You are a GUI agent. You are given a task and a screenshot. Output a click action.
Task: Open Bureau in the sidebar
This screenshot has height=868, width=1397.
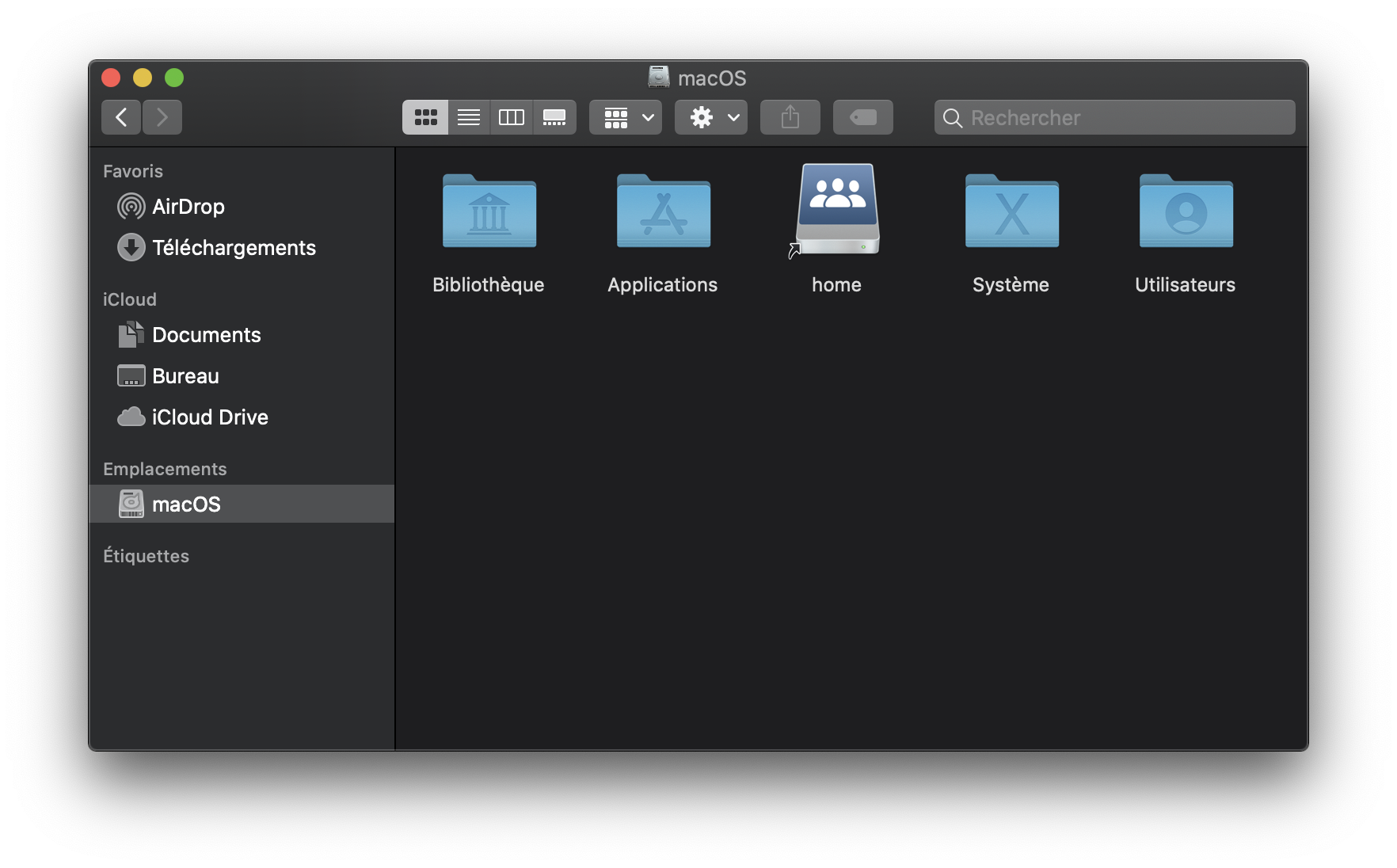tap(242, 376)
